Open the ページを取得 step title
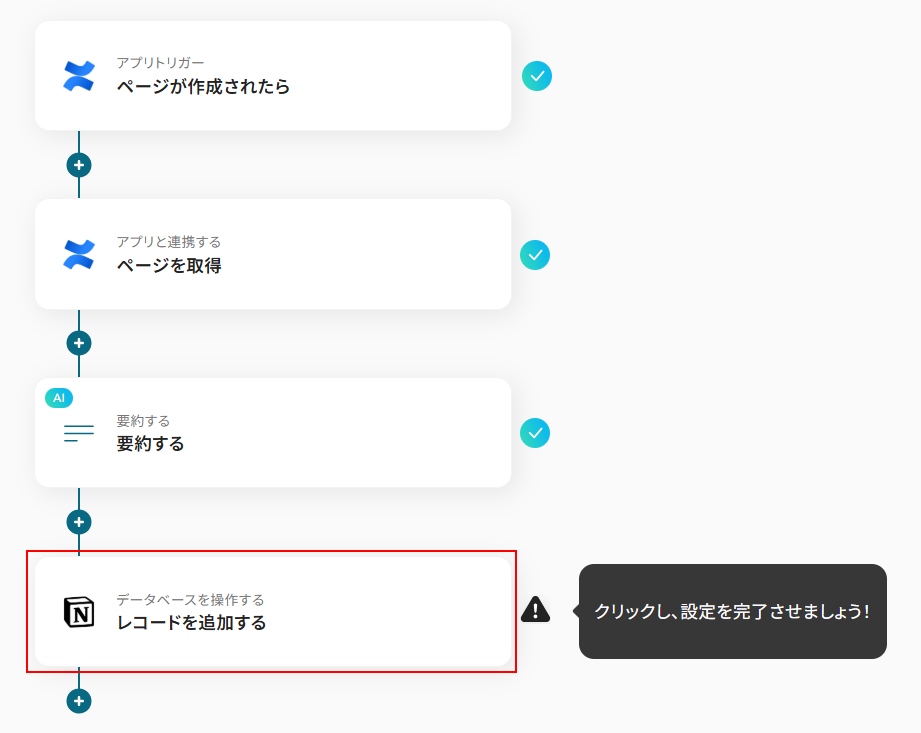 [x=169, y=266]
